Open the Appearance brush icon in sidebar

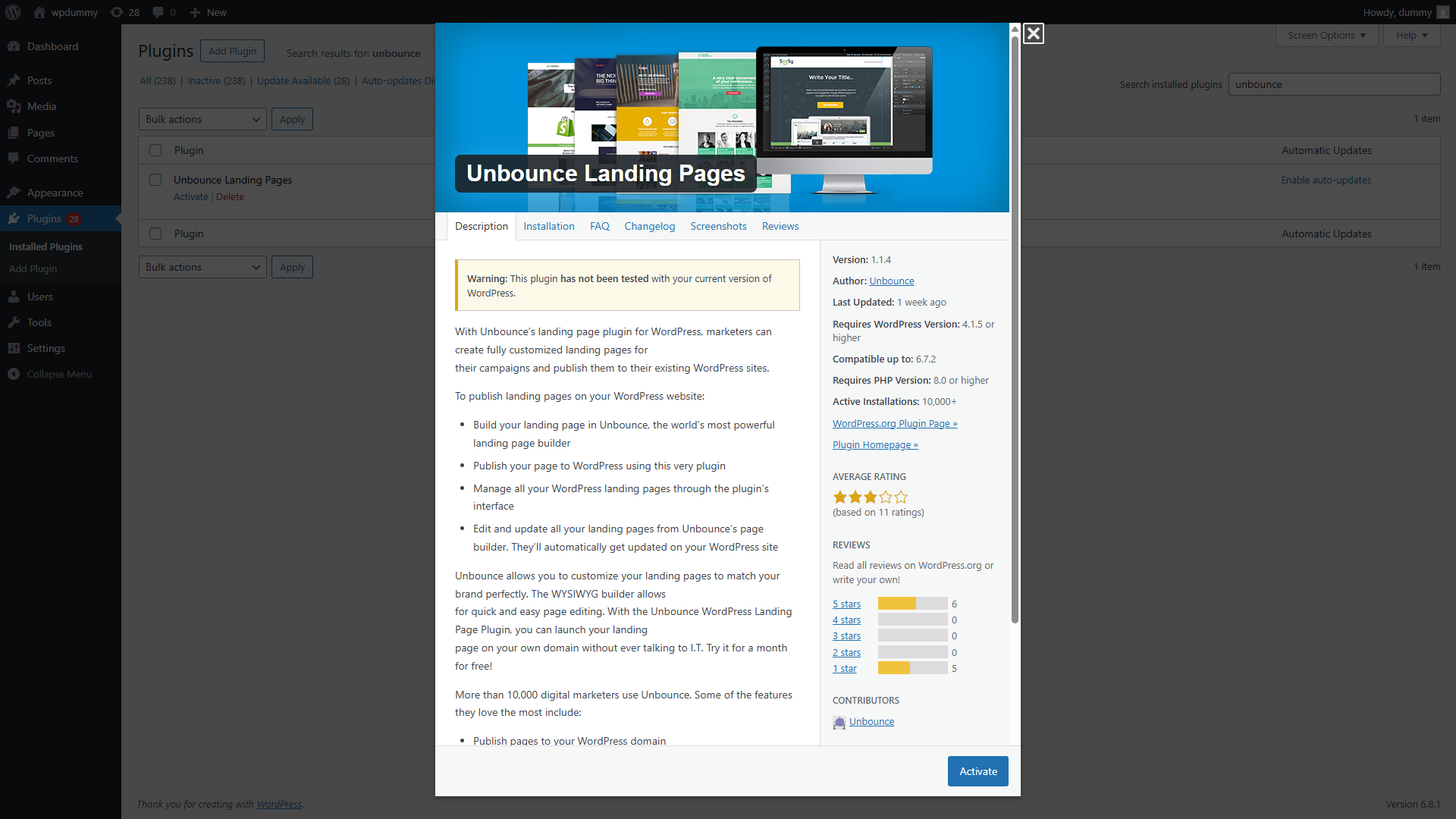click(14, 193)
